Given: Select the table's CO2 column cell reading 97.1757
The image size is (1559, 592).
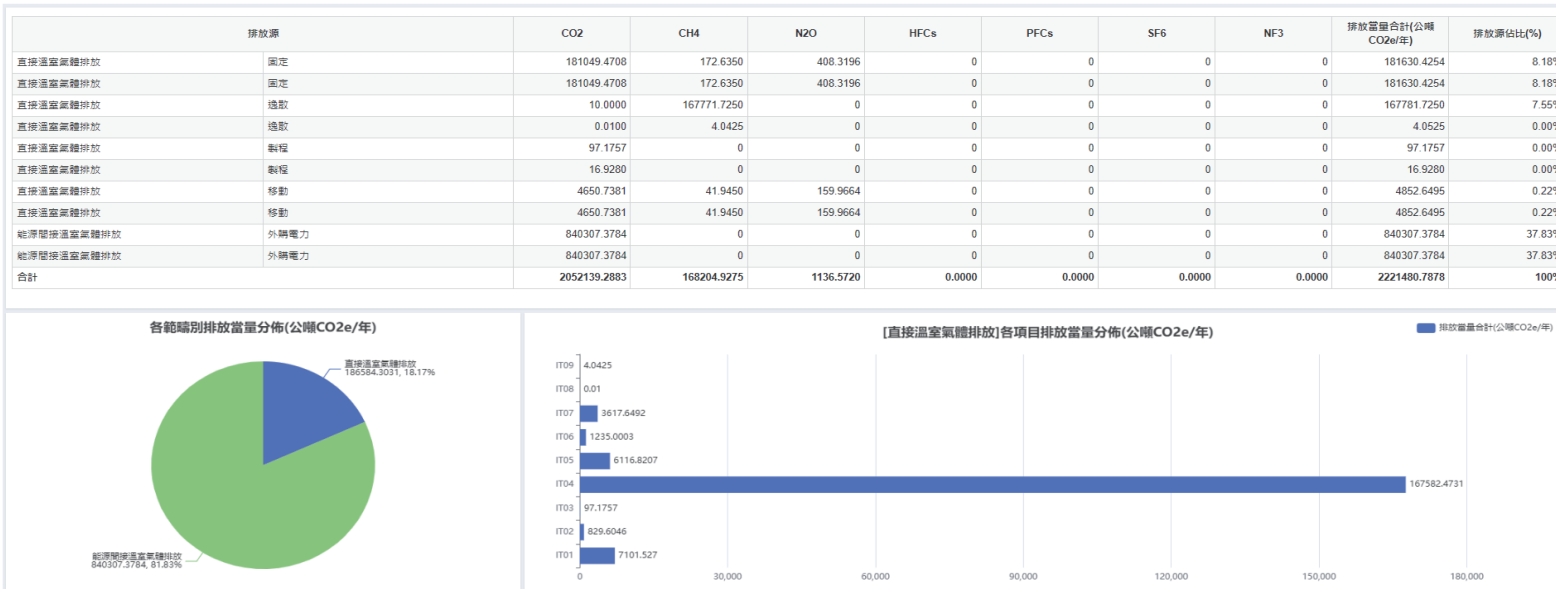Looking at the screenshot, I should tap(572, 148).
